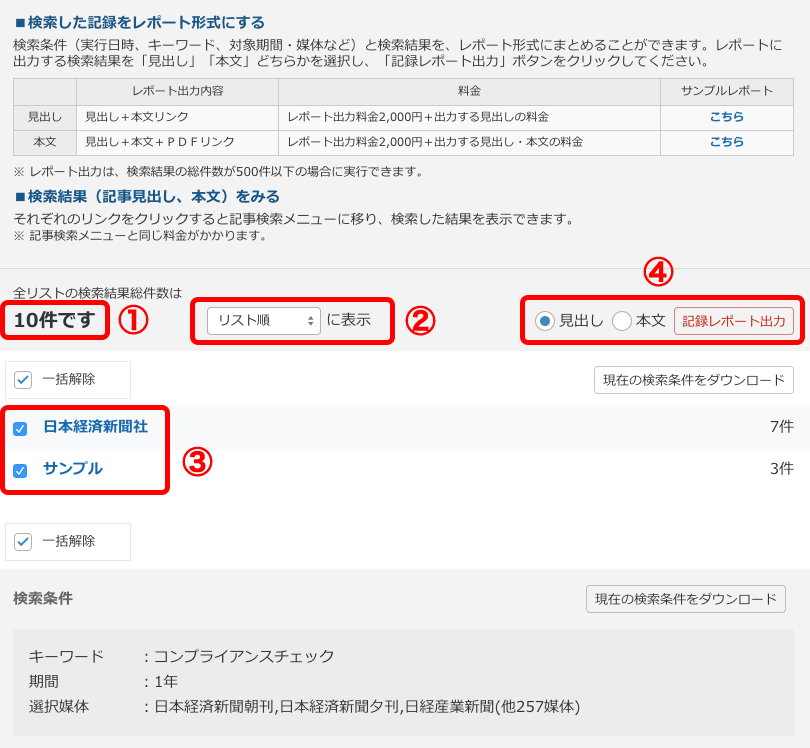
Task: Click the 10件です total count text
Action: (x=55, y=320)
